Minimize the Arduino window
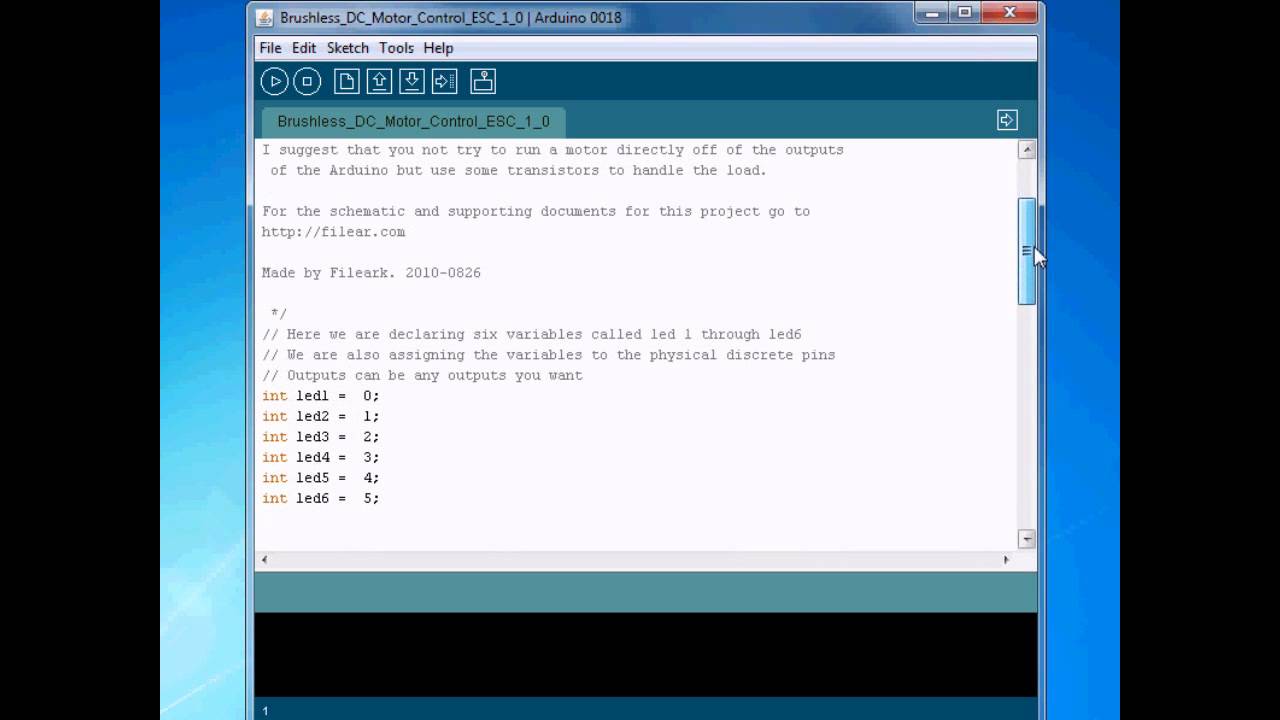The height and width of the screenshot is (720, 1280). [x=932, y=13]
